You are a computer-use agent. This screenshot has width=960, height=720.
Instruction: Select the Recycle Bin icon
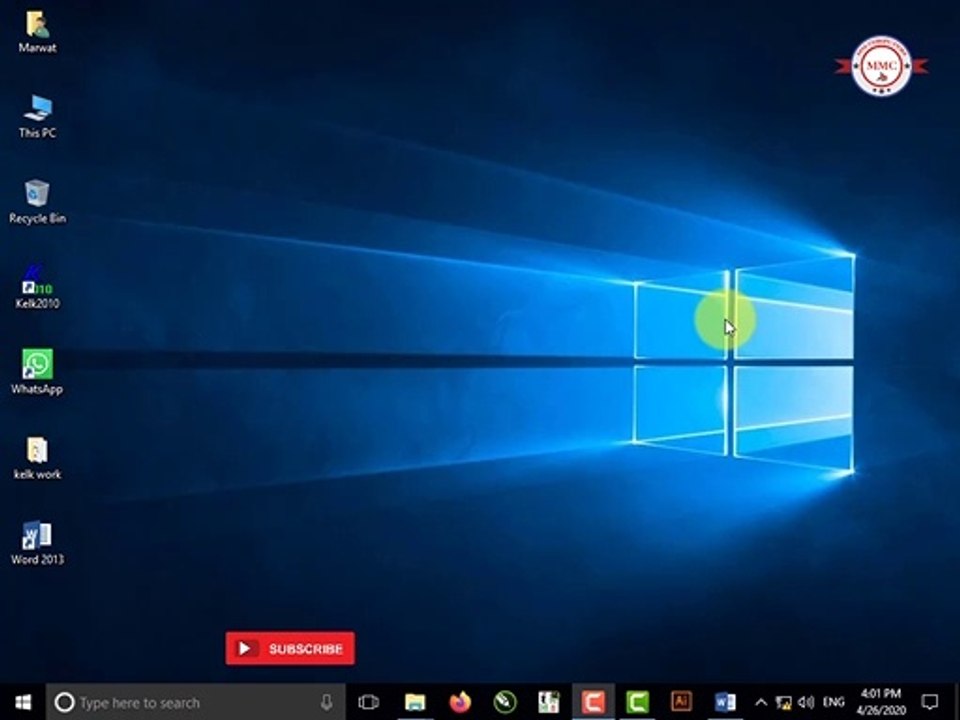tap(37, 201)
